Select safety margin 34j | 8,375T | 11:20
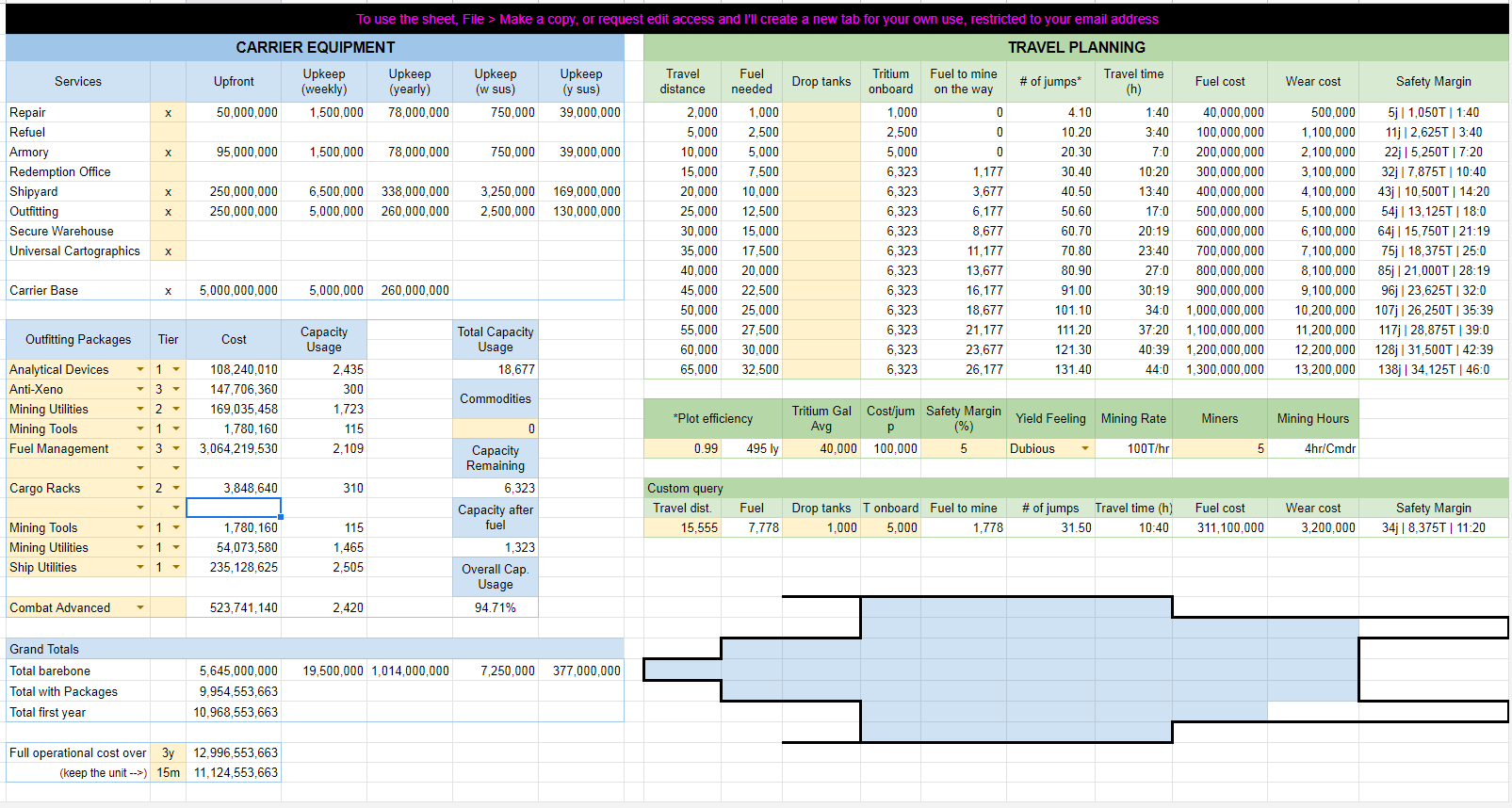This screenshot has width=1512, height=808. [x=1433, y=528]
